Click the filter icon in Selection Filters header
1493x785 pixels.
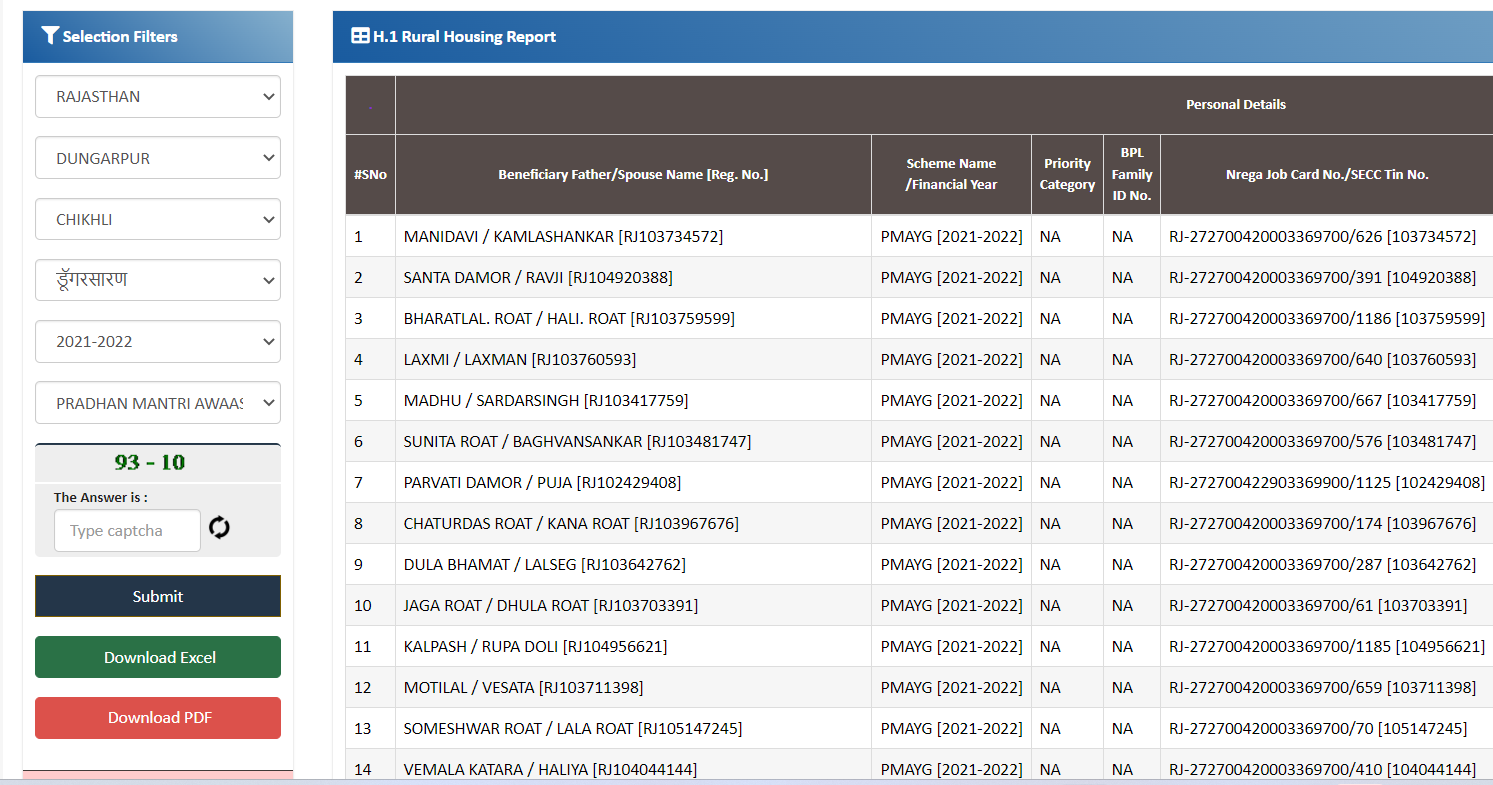pyautogui.click(x=50, y=35)
